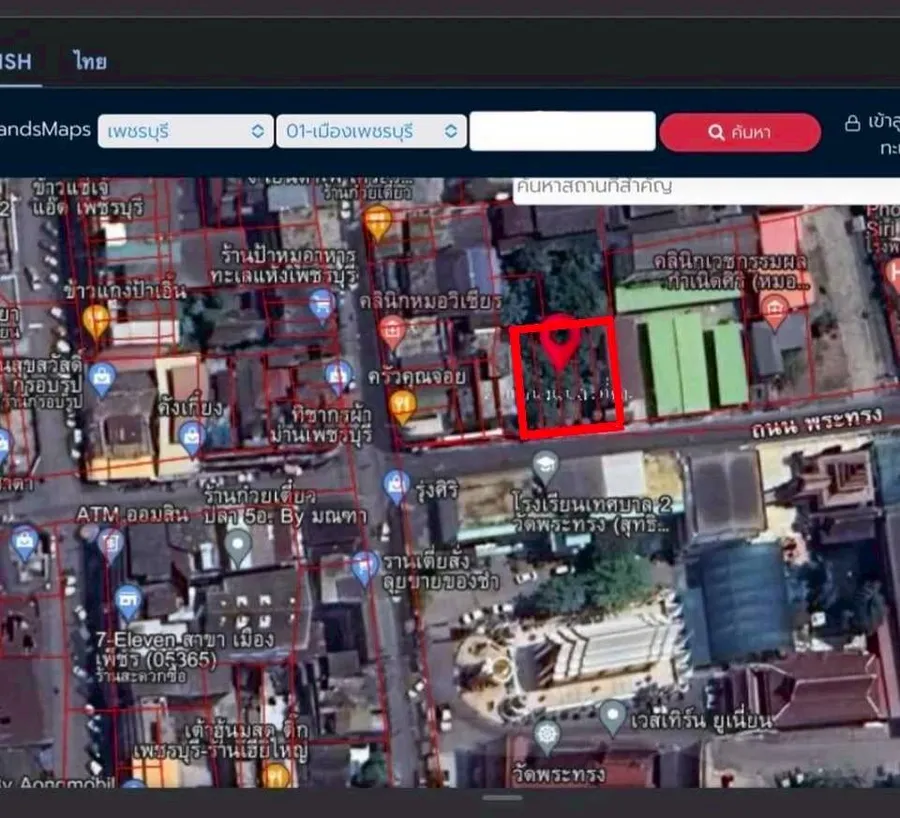900x818 pixels.
Task: Open the เพชรบุรี province dropdown
Action: pyautogui.click(x=185, y=131)
